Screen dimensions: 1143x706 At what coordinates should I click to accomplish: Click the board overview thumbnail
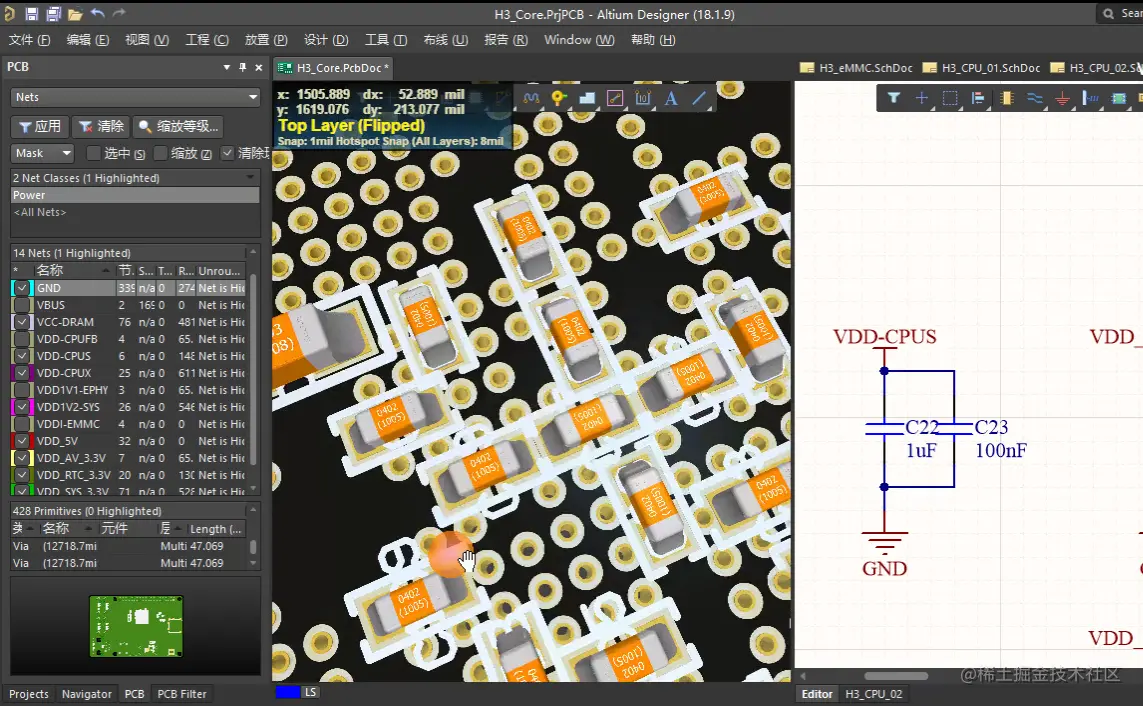[136, 626]
